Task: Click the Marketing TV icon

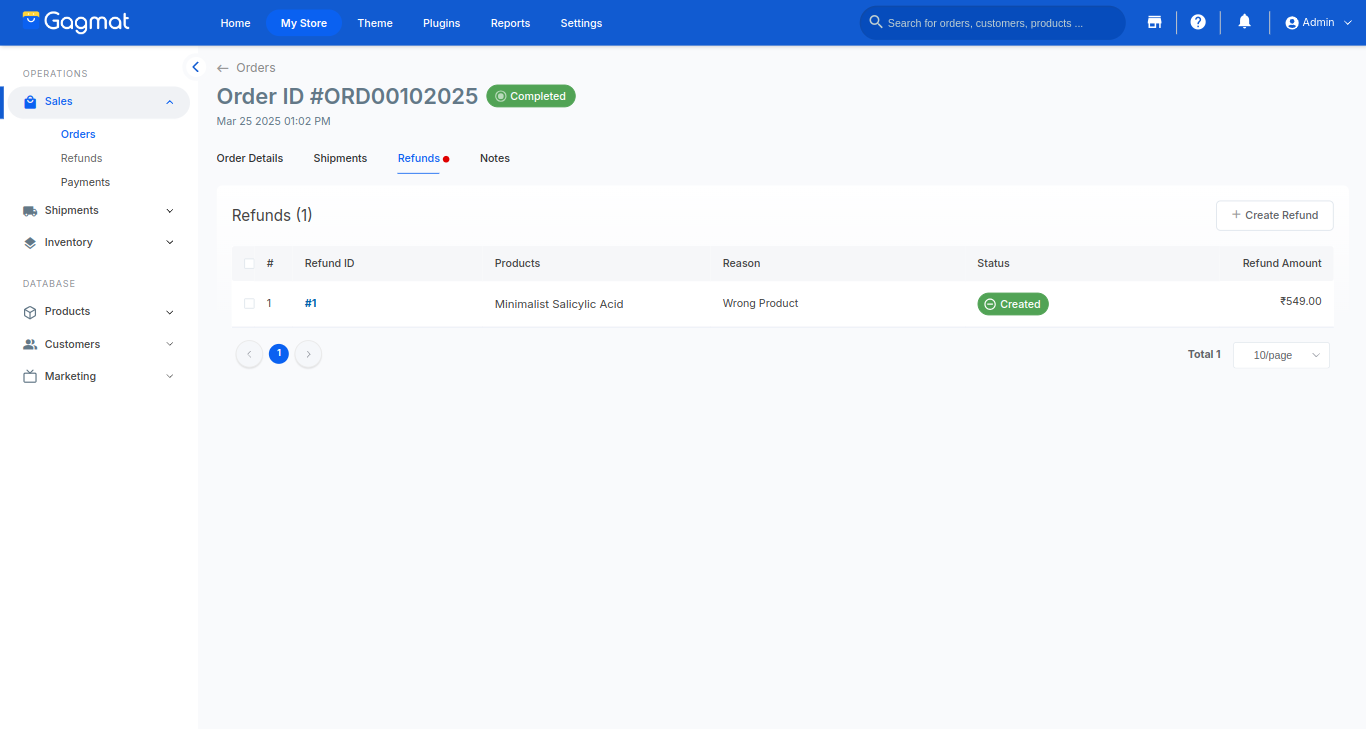Action: tap(30, 377)
